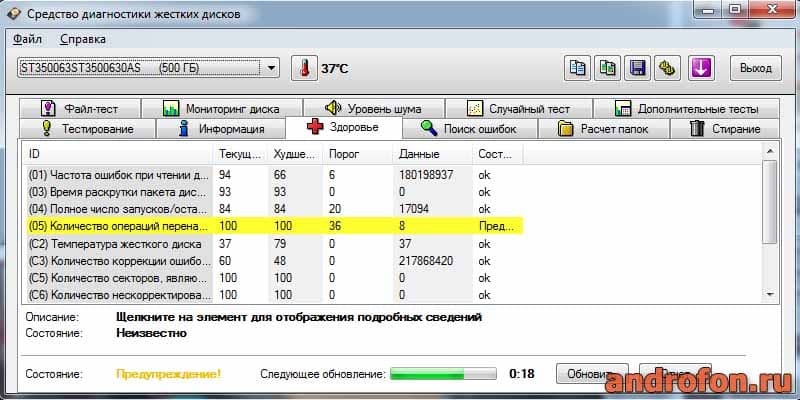Select row (C5) Количество секторов

273,278
